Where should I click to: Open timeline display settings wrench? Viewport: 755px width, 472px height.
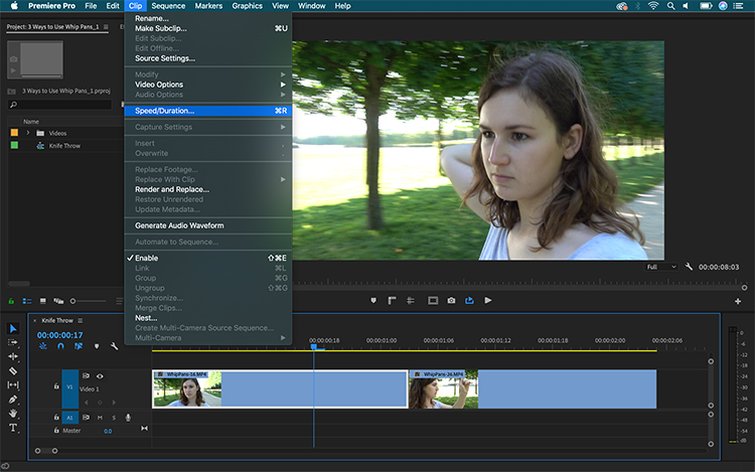(114, 347)
